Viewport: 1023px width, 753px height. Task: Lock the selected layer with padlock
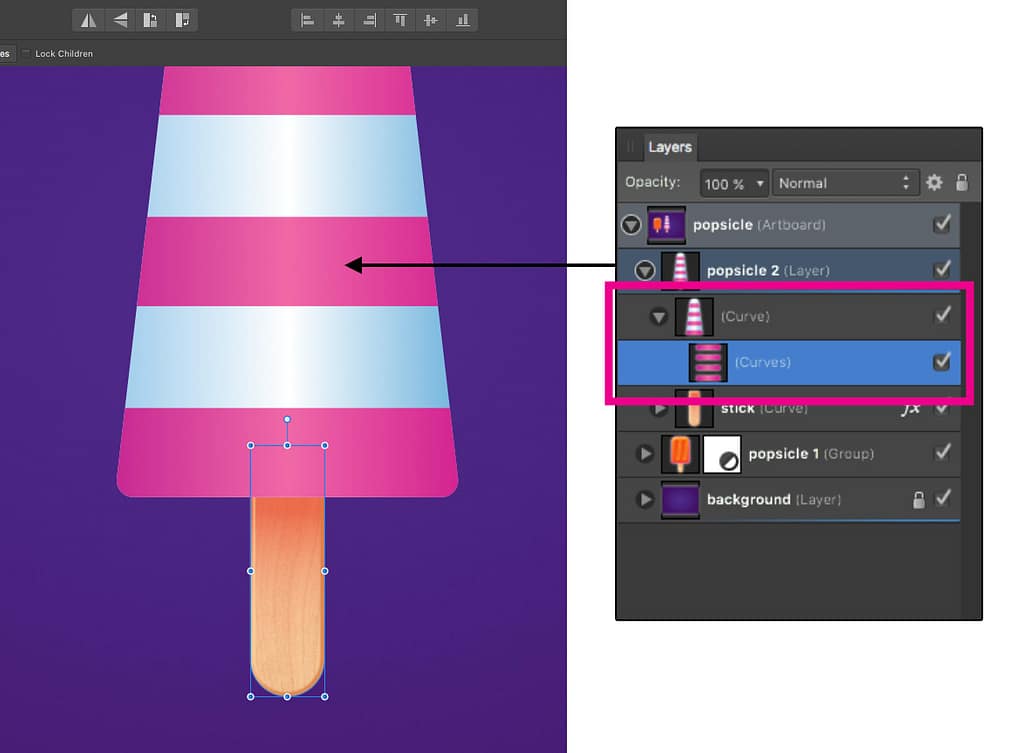click(962, 183)
